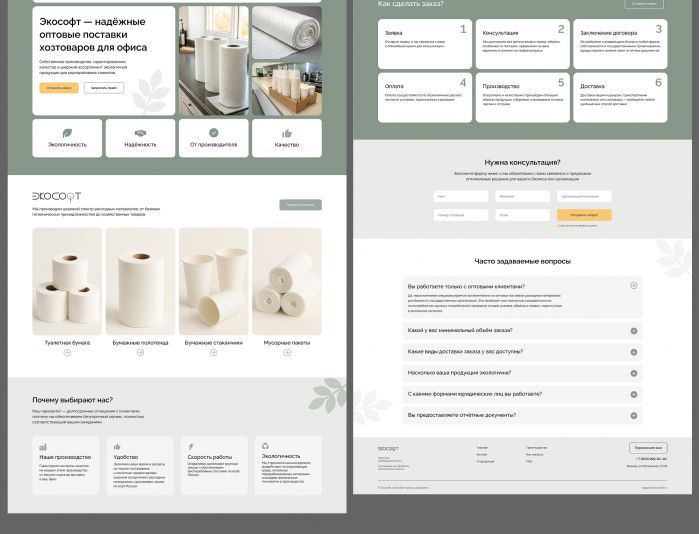The image size is (699, 534).
Task: Click step 6 card 'Доставка'
Action: pos(620,98)
